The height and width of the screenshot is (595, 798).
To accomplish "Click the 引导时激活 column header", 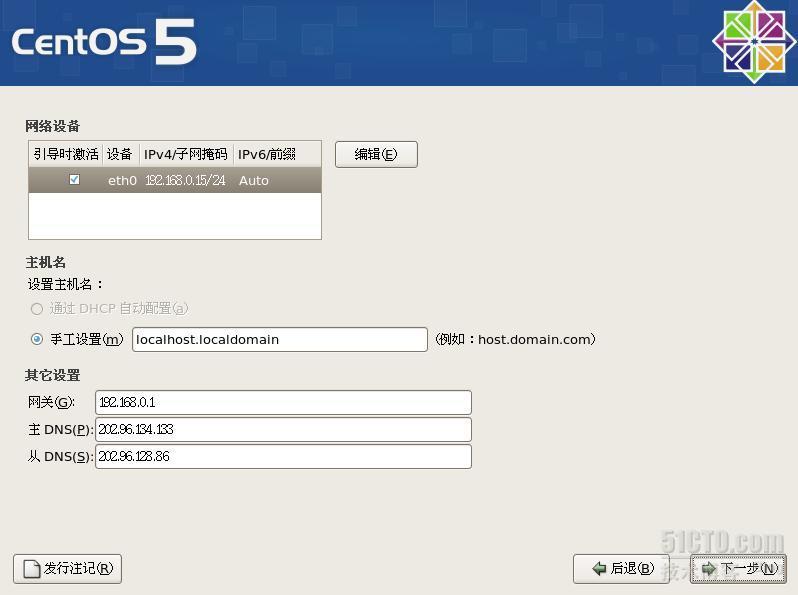I will 66,154.
